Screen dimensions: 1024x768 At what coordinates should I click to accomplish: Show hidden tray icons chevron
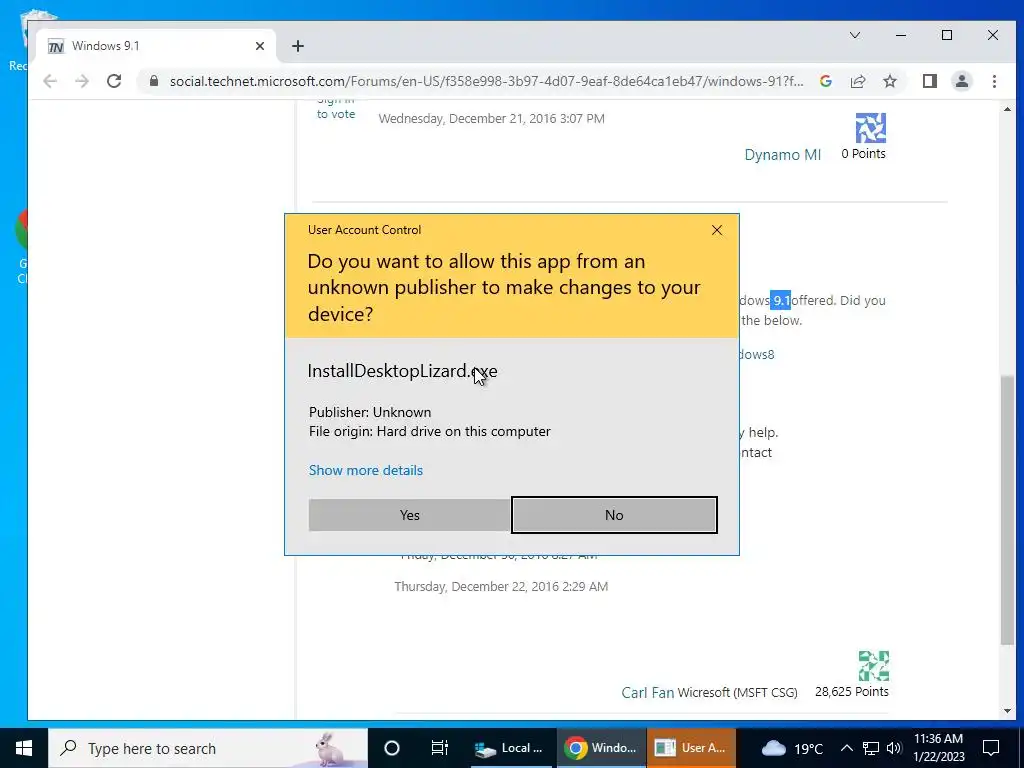pos(846,748)
